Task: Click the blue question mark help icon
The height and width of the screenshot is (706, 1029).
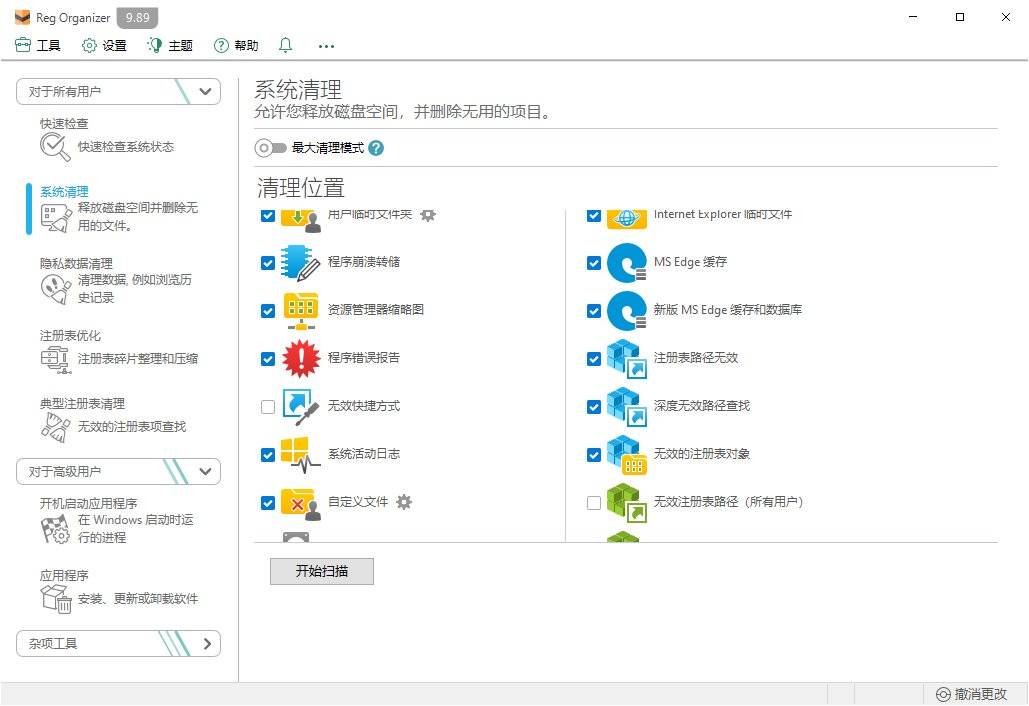Action: click(x=375, y=147)
